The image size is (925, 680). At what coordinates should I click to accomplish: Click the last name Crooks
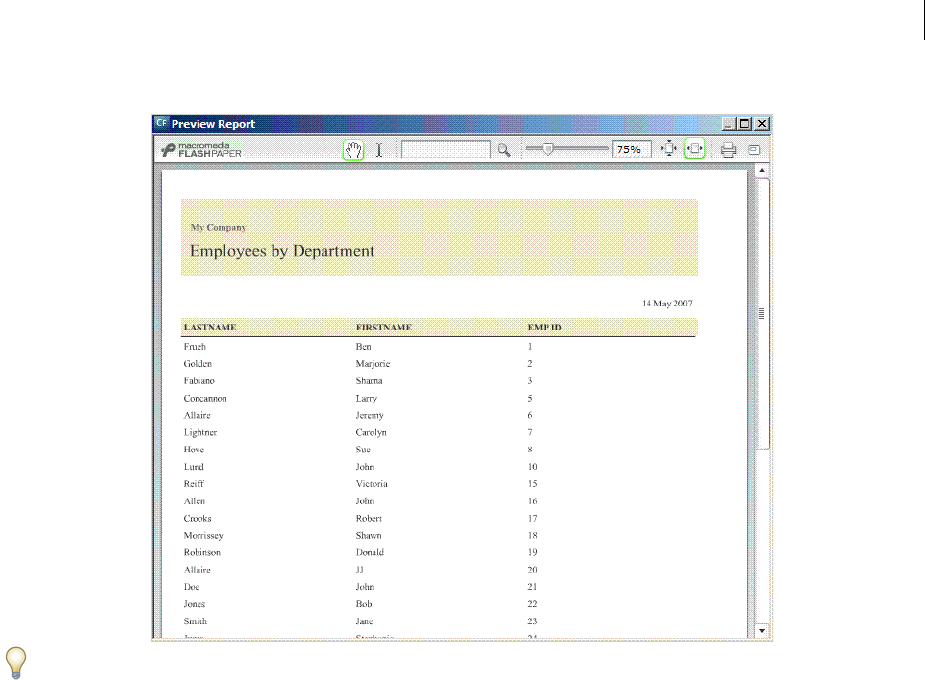(198, 519)
